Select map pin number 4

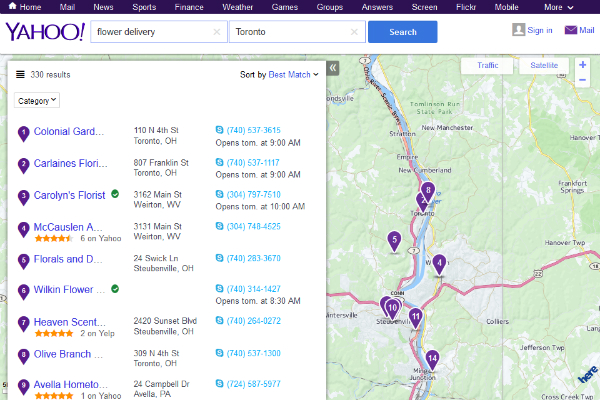(439, 264)
